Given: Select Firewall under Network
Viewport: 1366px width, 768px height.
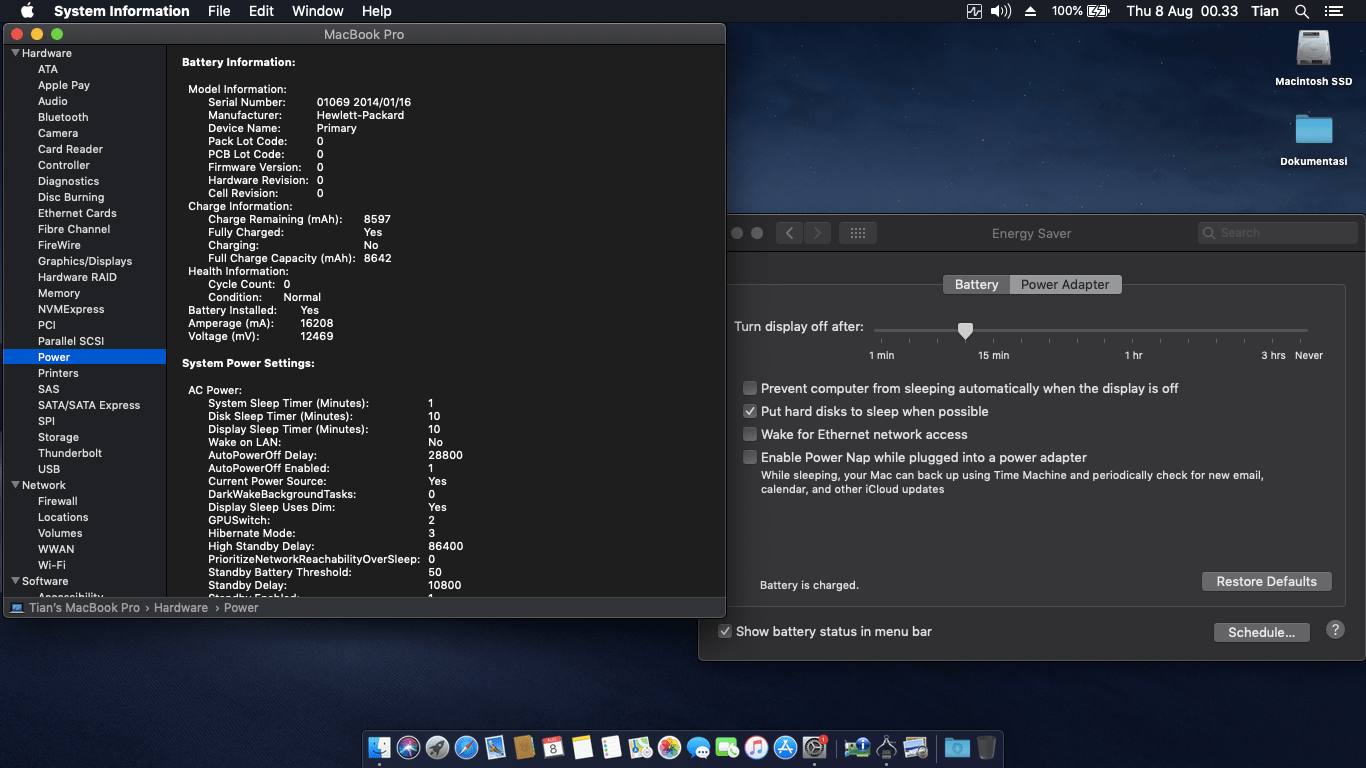Looking at the screenshot, I should click(x=57, y=501).
